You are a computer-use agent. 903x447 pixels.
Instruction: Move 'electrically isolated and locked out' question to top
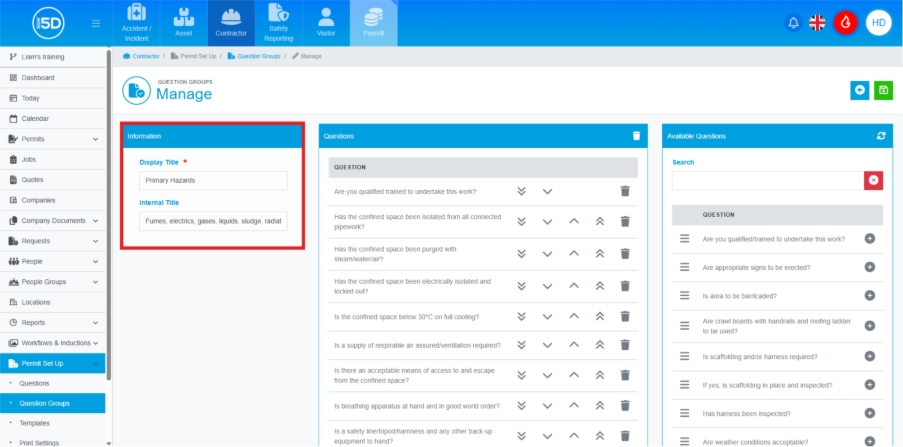tap(600, 286)
